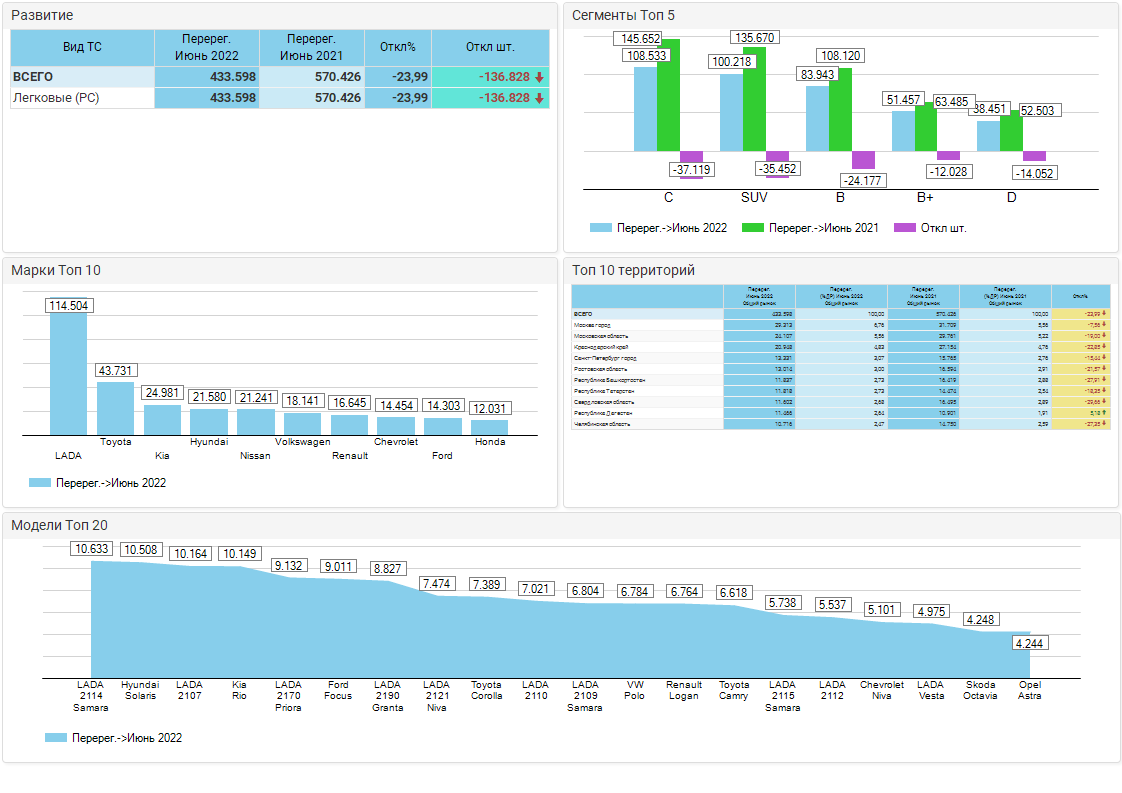This screenshot has height=793, width=1122.
Task: Toggle the Перерег.->Июнь 2021 green legend series
Action: 810,228
